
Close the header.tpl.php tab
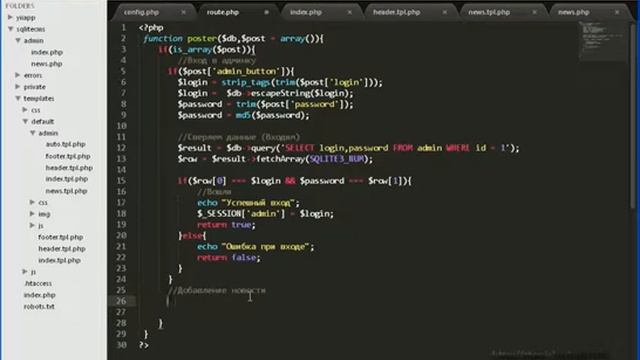click(445, 12)
